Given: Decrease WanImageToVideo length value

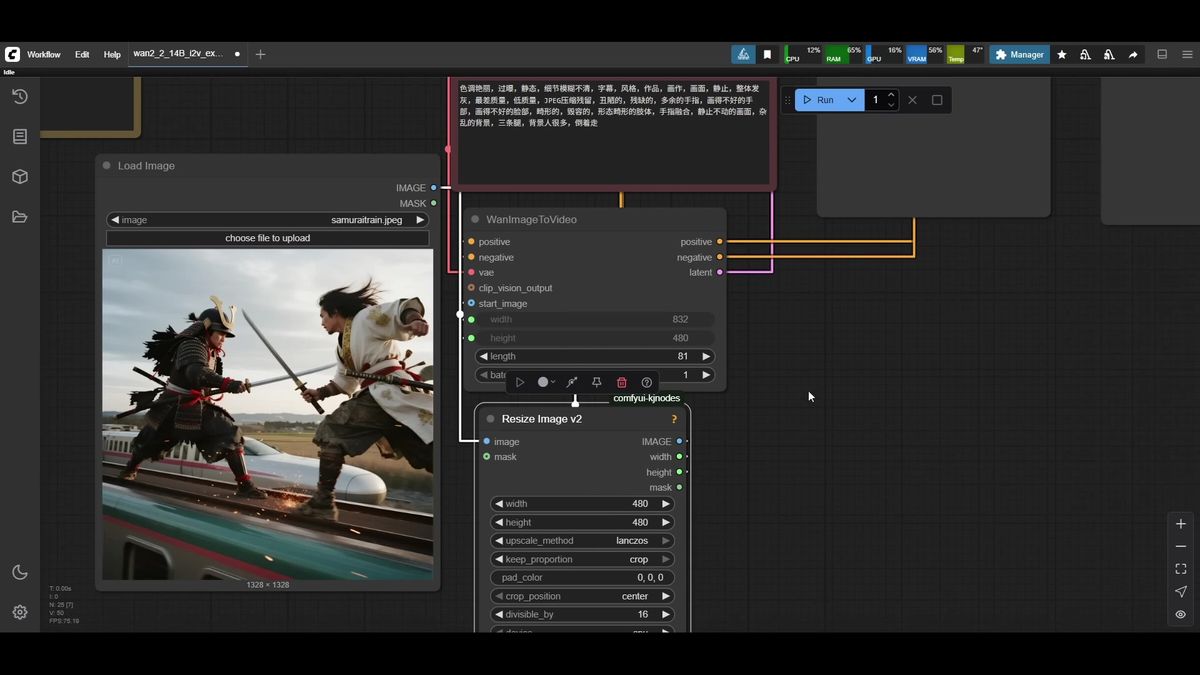Looking at the screenshot, I should [x=483, y=356].
